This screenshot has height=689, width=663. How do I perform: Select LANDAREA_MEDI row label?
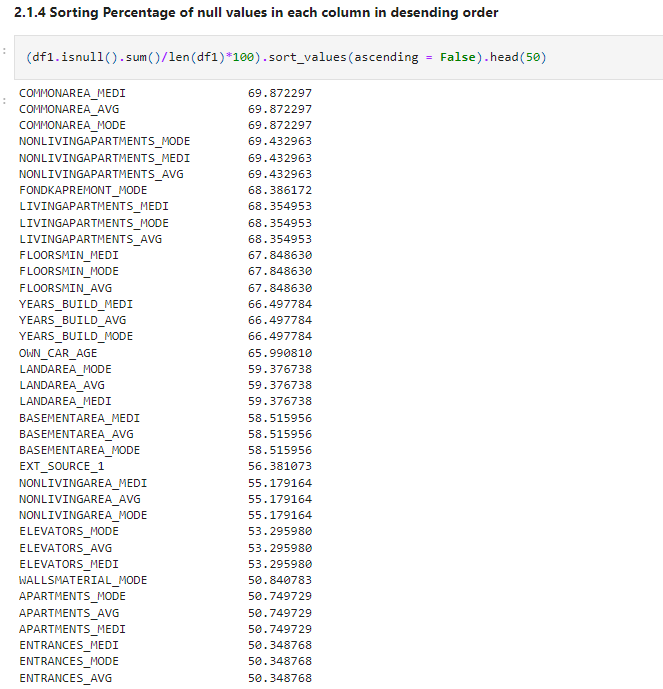point(65,401)
